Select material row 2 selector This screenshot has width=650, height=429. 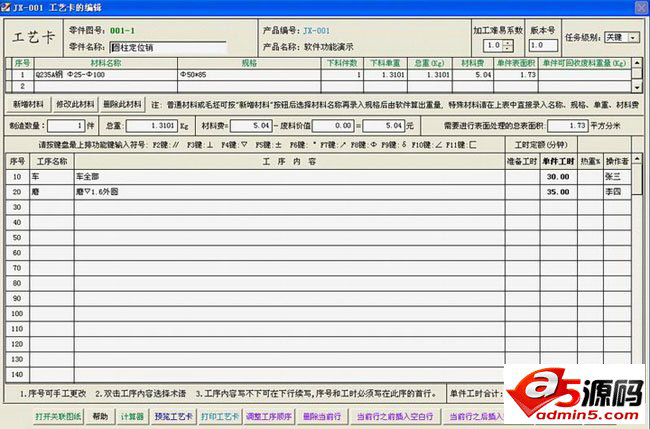click(x=9, y=86)
